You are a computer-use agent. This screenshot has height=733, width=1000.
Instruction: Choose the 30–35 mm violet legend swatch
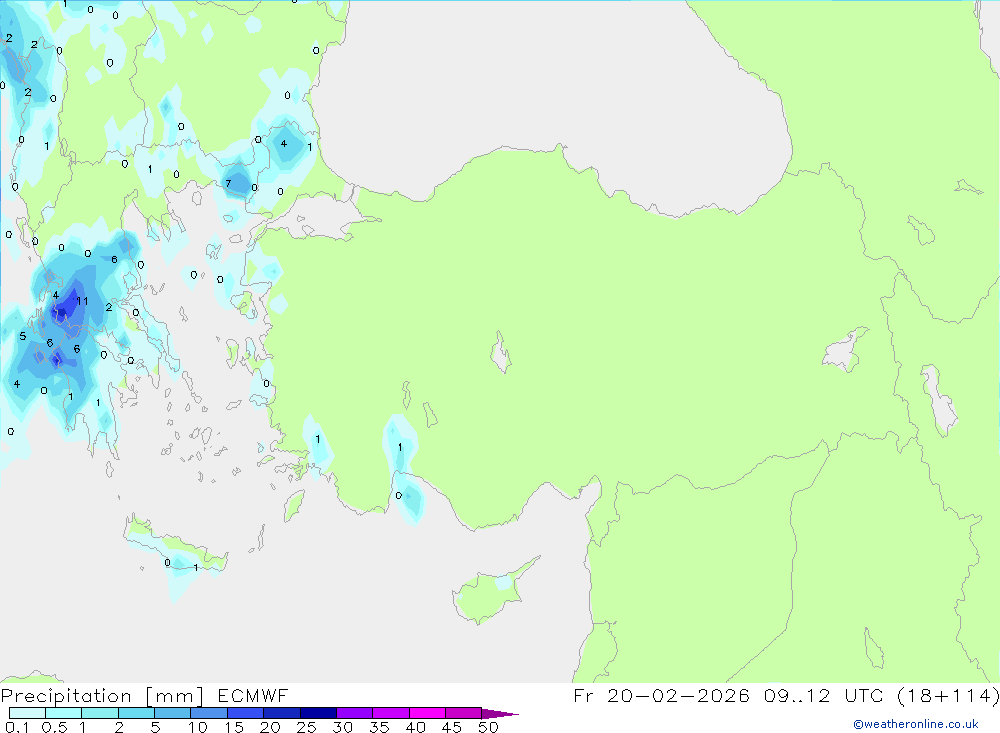pyautogui.click(x=354, y=713)
